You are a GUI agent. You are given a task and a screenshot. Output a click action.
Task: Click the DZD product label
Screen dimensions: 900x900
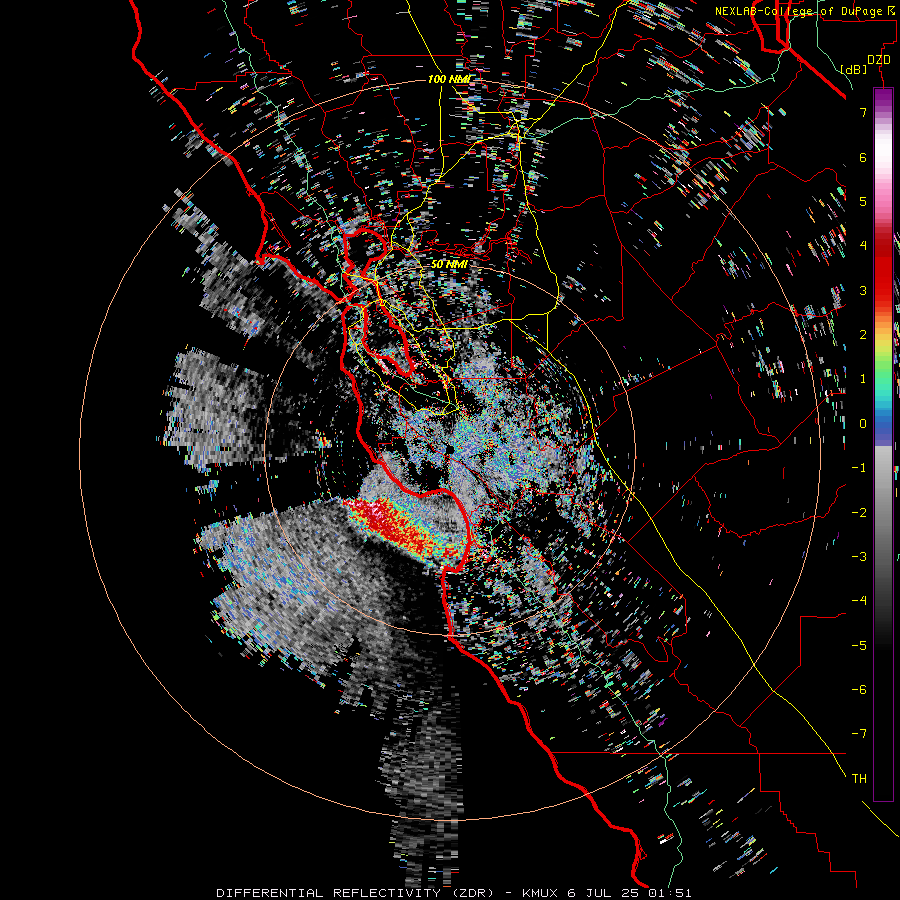(x=879, y=60)
